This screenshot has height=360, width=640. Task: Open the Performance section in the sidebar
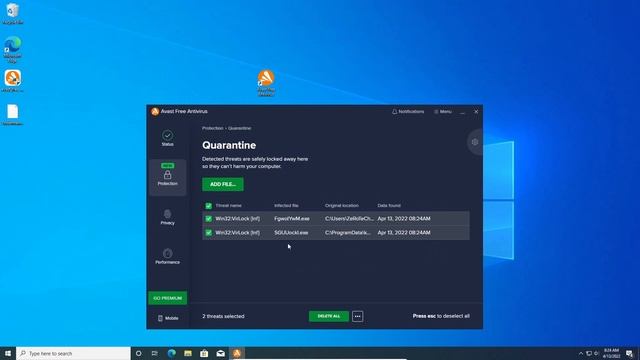167,256
